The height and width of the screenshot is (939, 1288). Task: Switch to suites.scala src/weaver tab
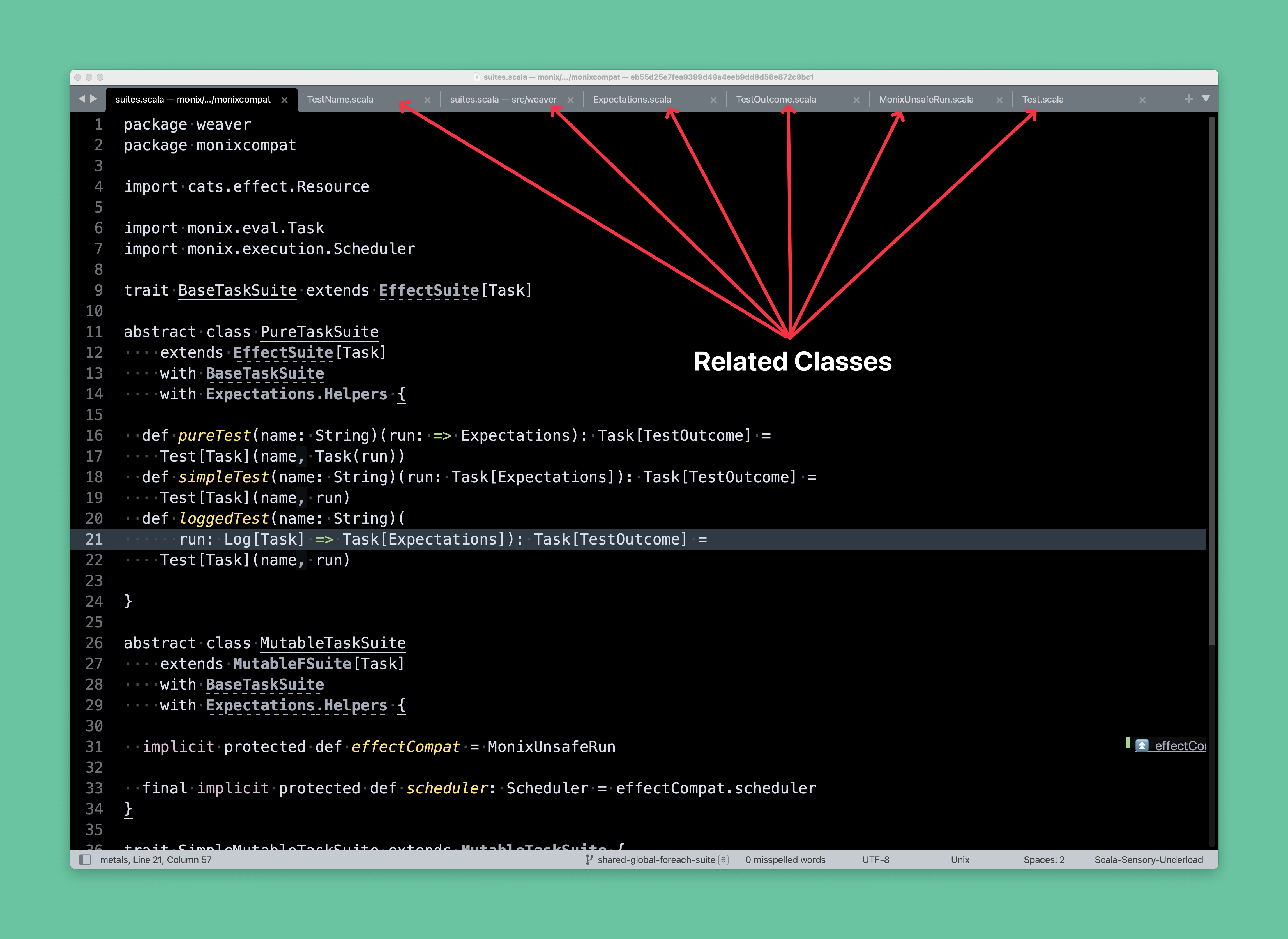point(503,100)
